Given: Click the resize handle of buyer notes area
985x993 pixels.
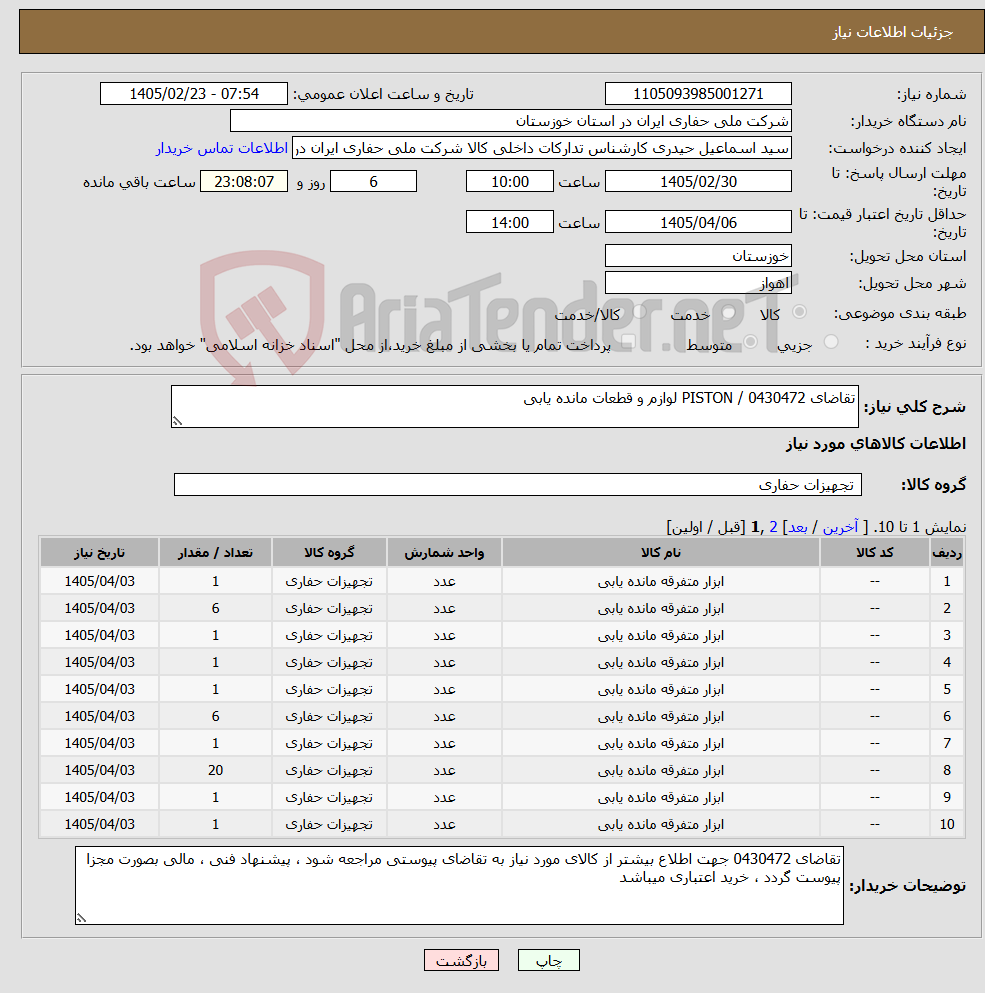Looking at the screenshot, I should pyautogui.click(x=81, y=918).
